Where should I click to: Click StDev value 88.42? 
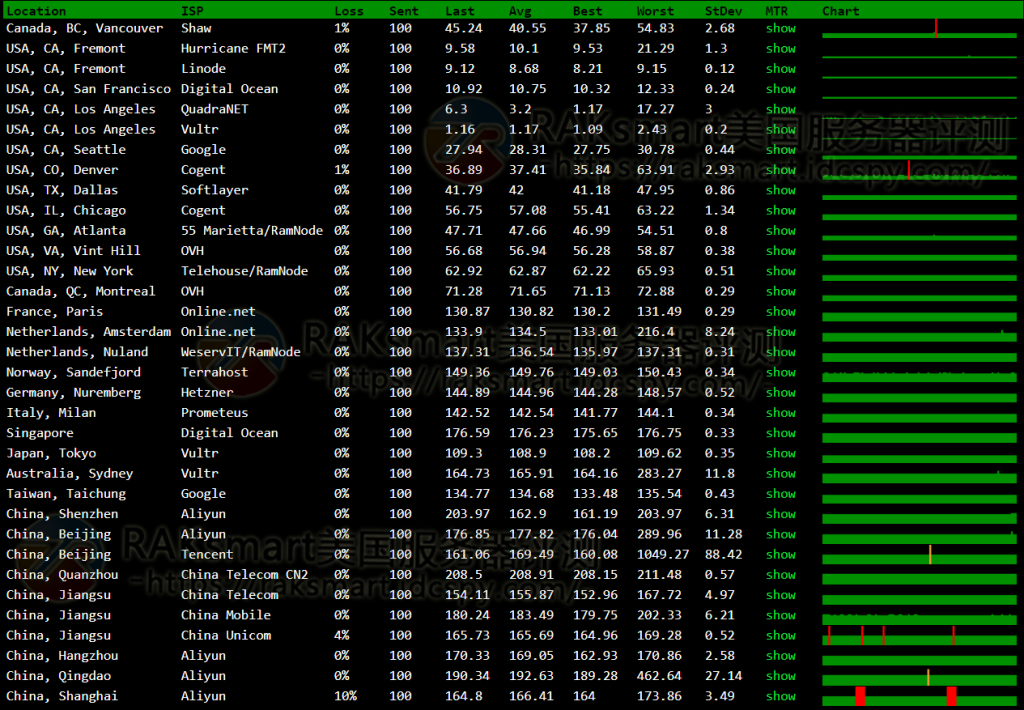(724, 555)
